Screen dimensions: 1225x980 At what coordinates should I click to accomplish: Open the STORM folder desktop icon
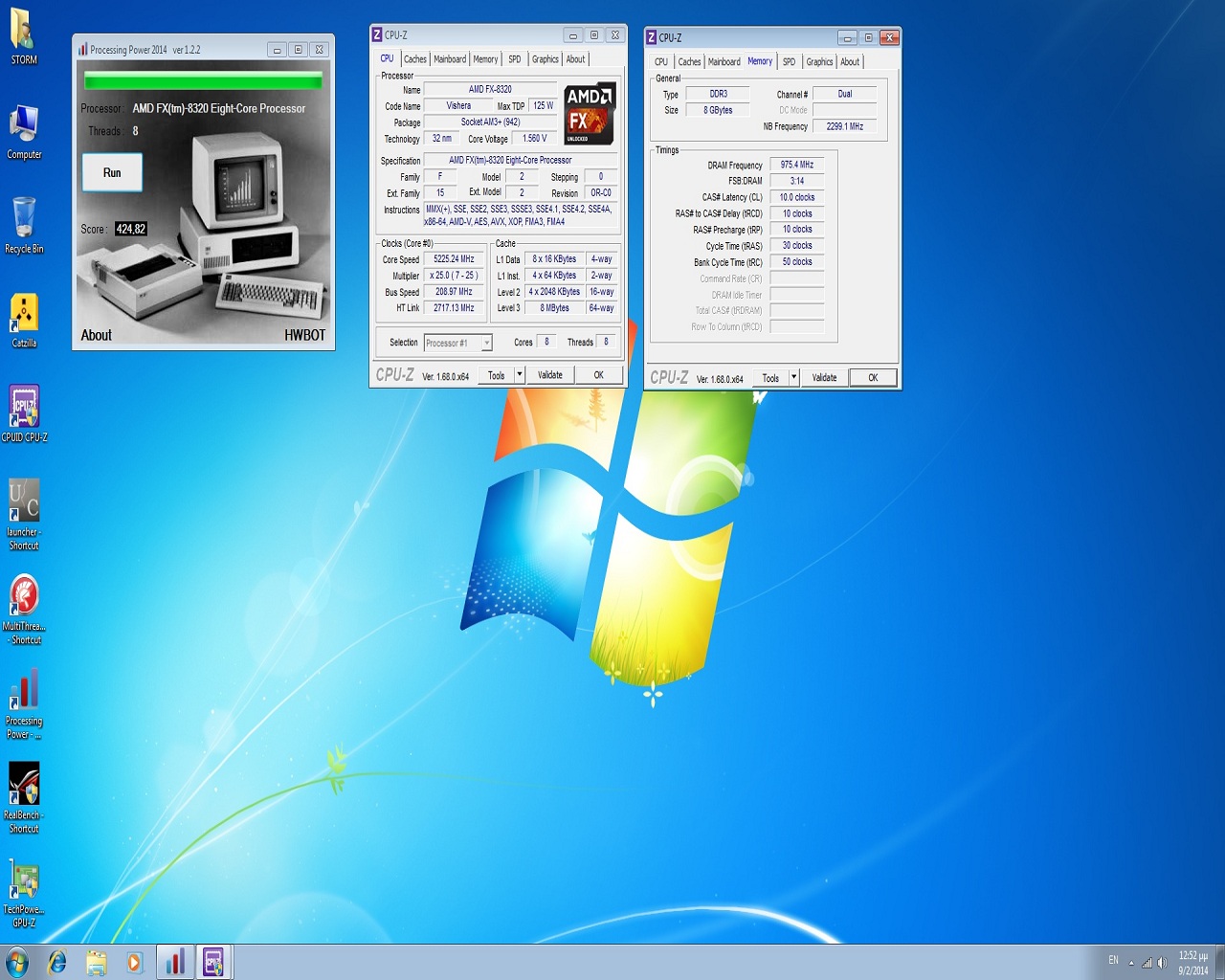coord(24,34)
